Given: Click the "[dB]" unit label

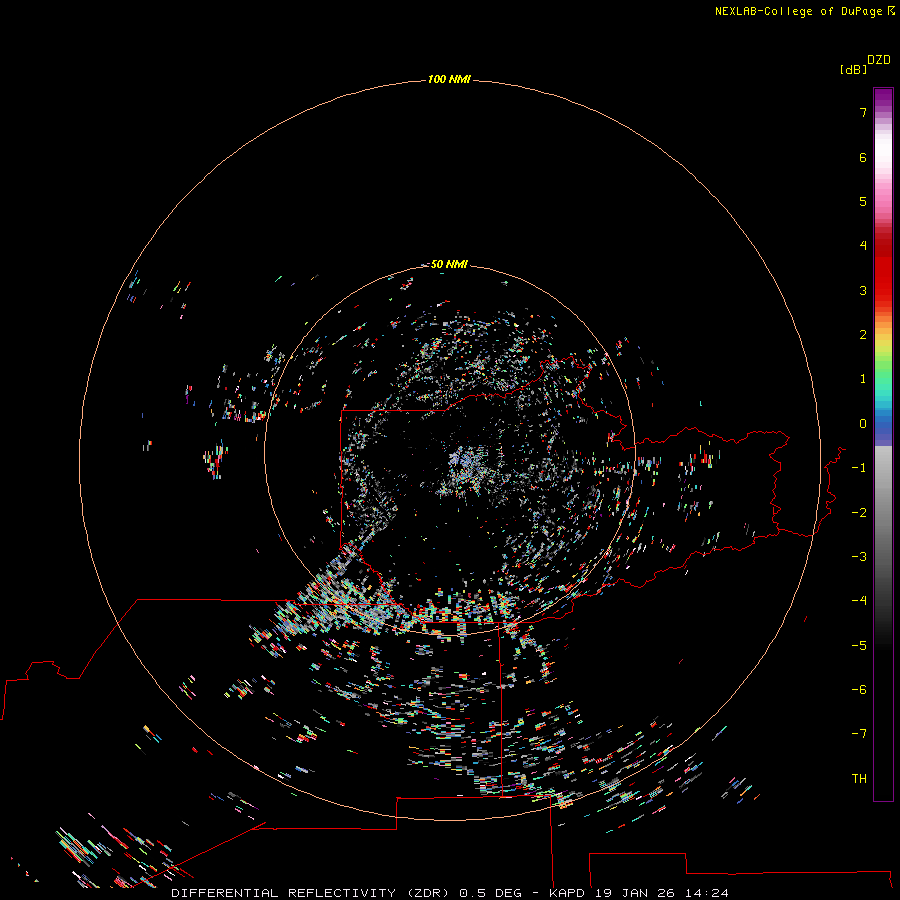Looking at the screenshot, I should 853,69.
